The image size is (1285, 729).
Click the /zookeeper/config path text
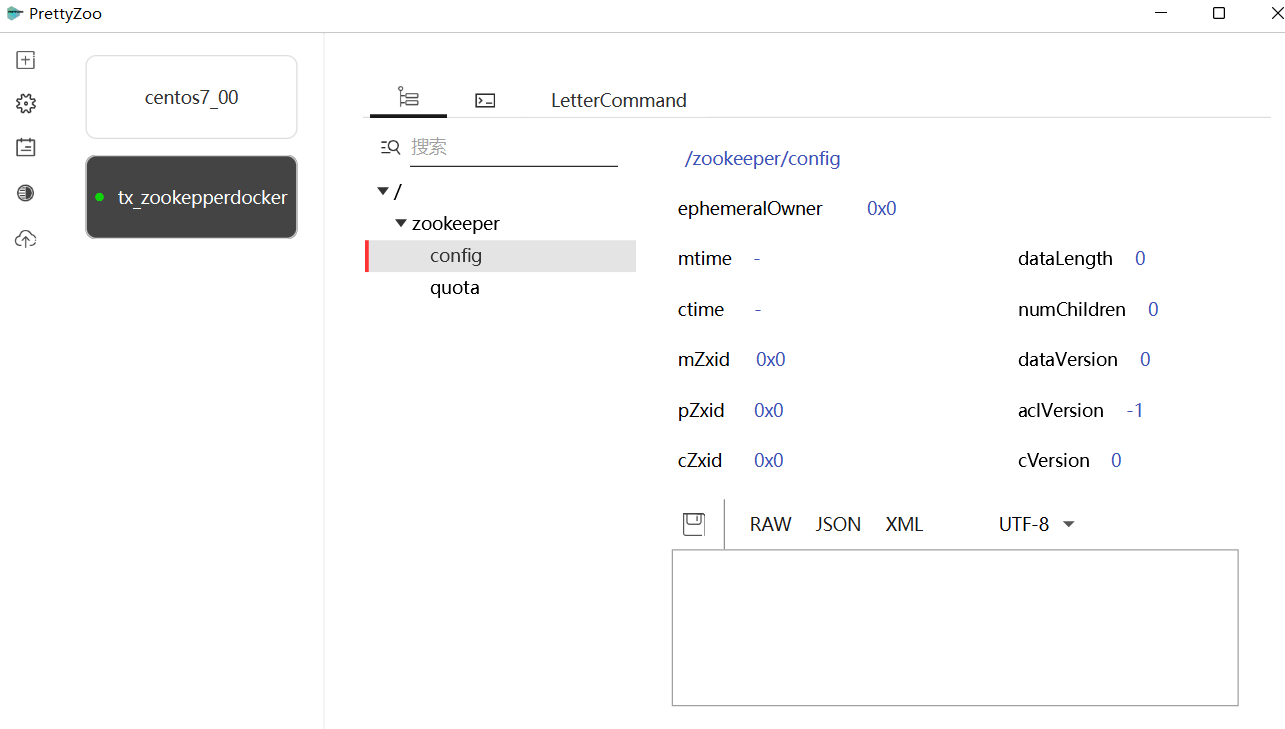tap(762, 159)
